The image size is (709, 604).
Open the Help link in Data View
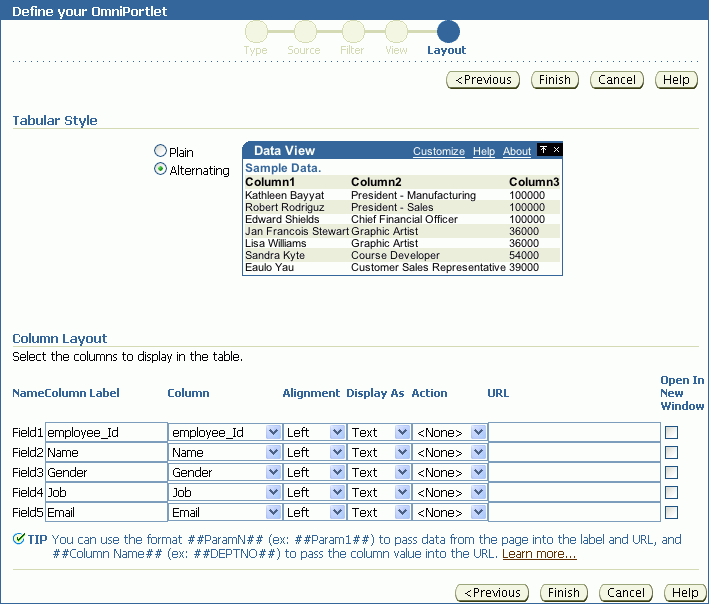[x=484, y=151]
